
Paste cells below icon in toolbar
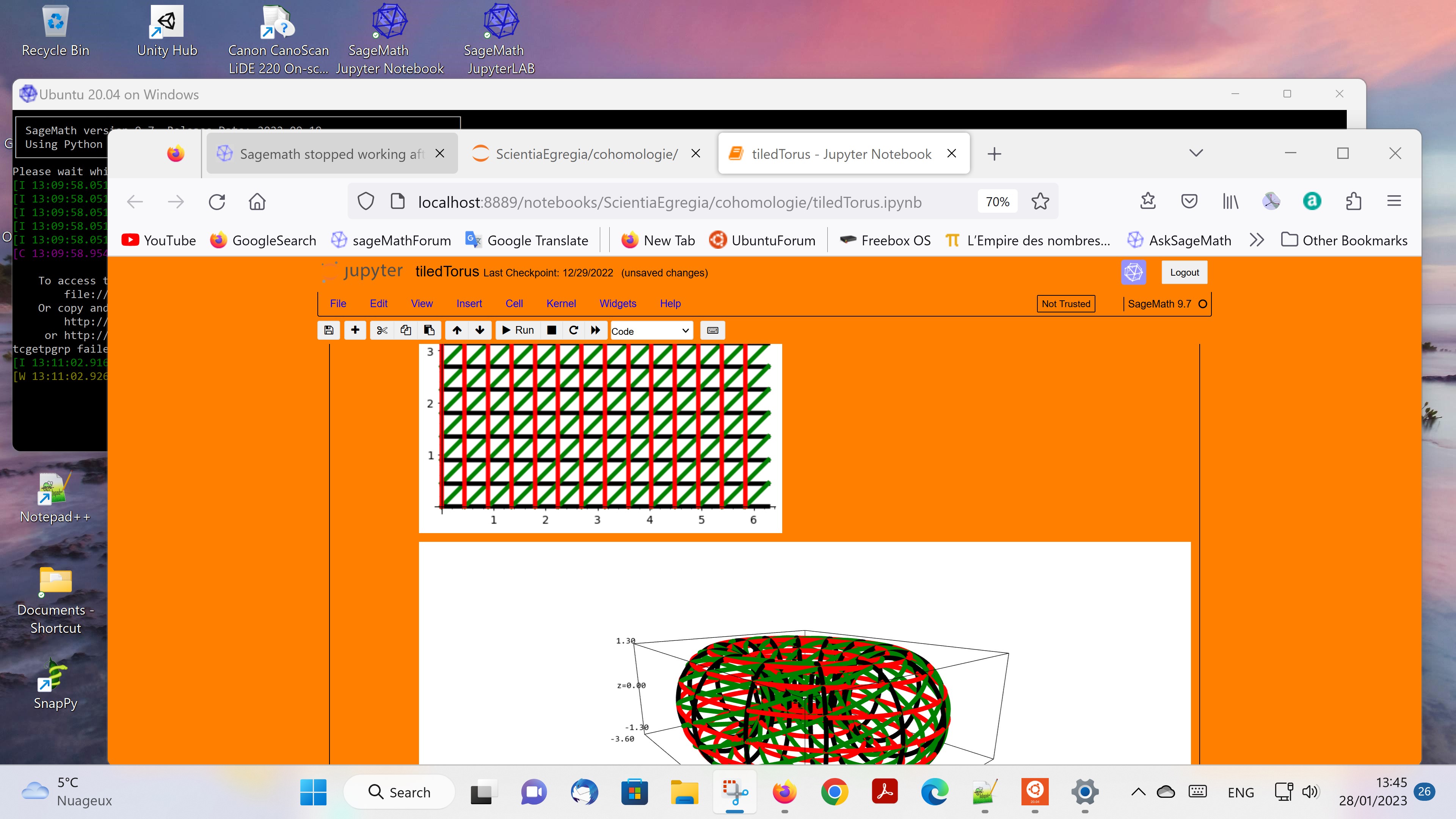(429, 330)
